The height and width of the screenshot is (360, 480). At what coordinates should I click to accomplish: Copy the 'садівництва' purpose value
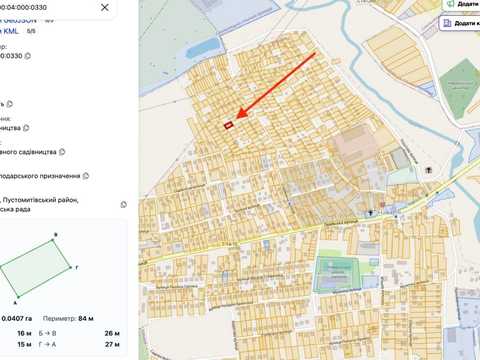(62, 152)
